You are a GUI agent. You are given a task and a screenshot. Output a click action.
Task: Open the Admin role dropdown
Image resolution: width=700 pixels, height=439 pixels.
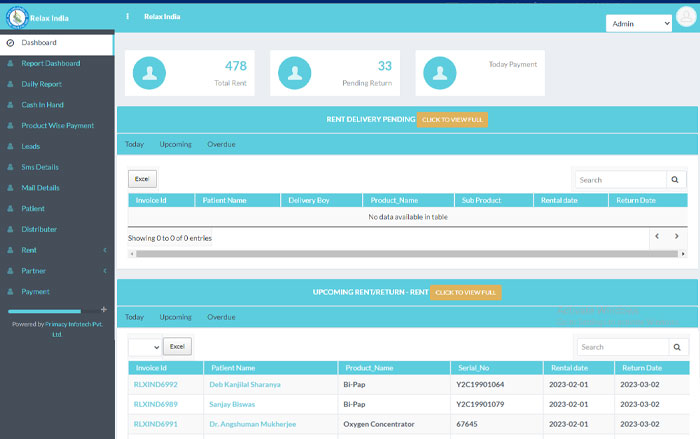[x=639, y=24]
